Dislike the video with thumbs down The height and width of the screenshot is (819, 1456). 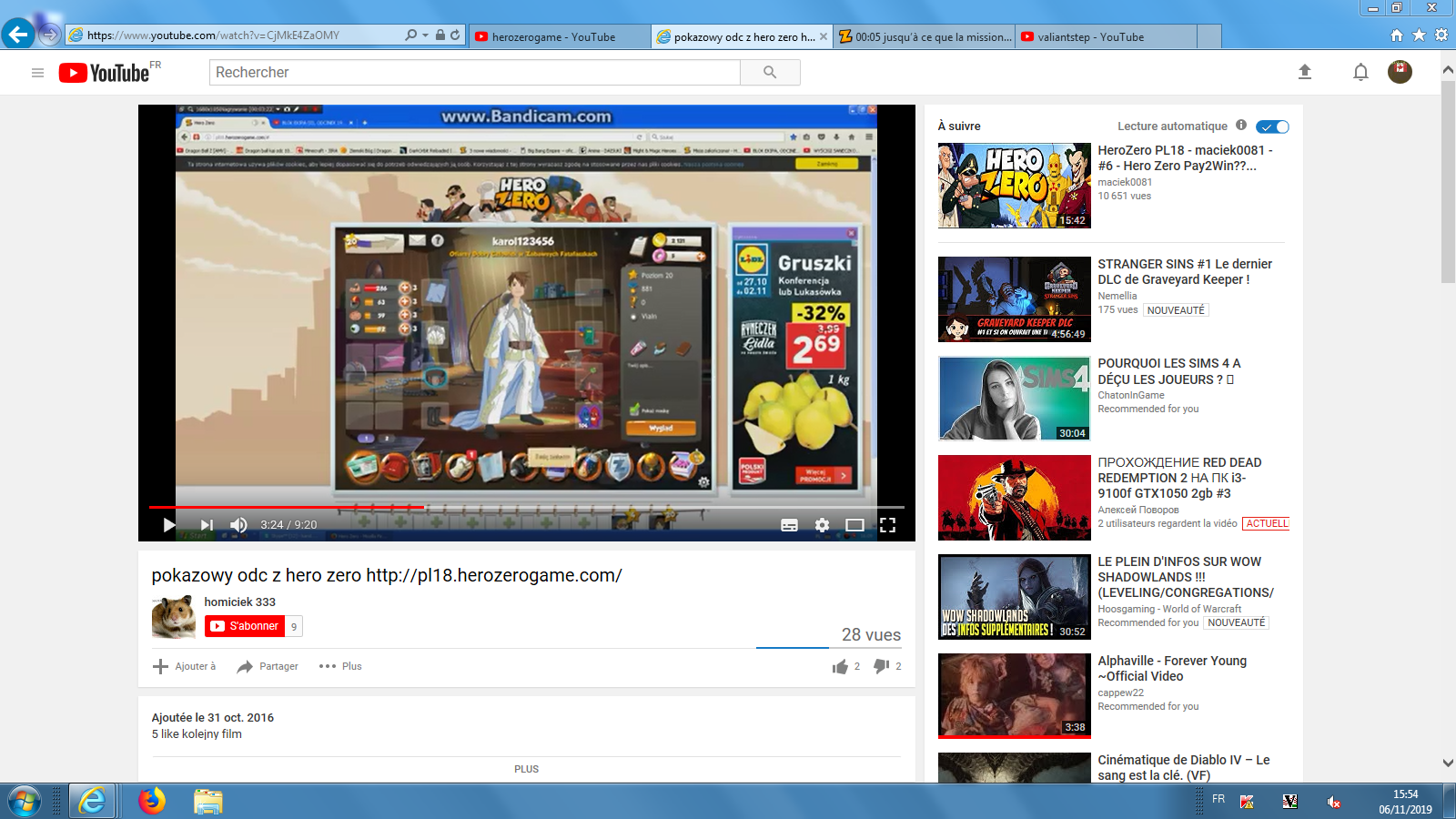(x=881, y=666)
